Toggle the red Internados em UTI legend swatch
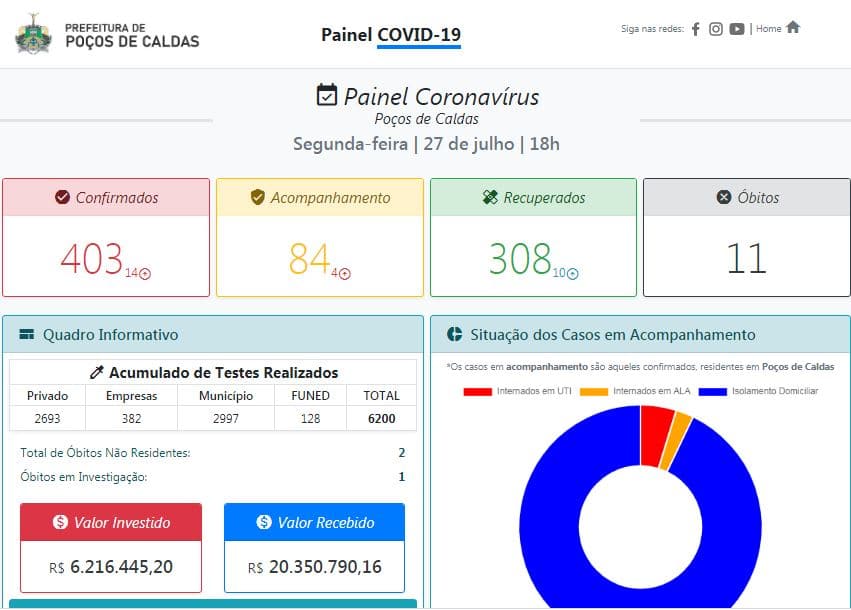The height and width of the screenshot is (610, 851). (x=478, y=391)
